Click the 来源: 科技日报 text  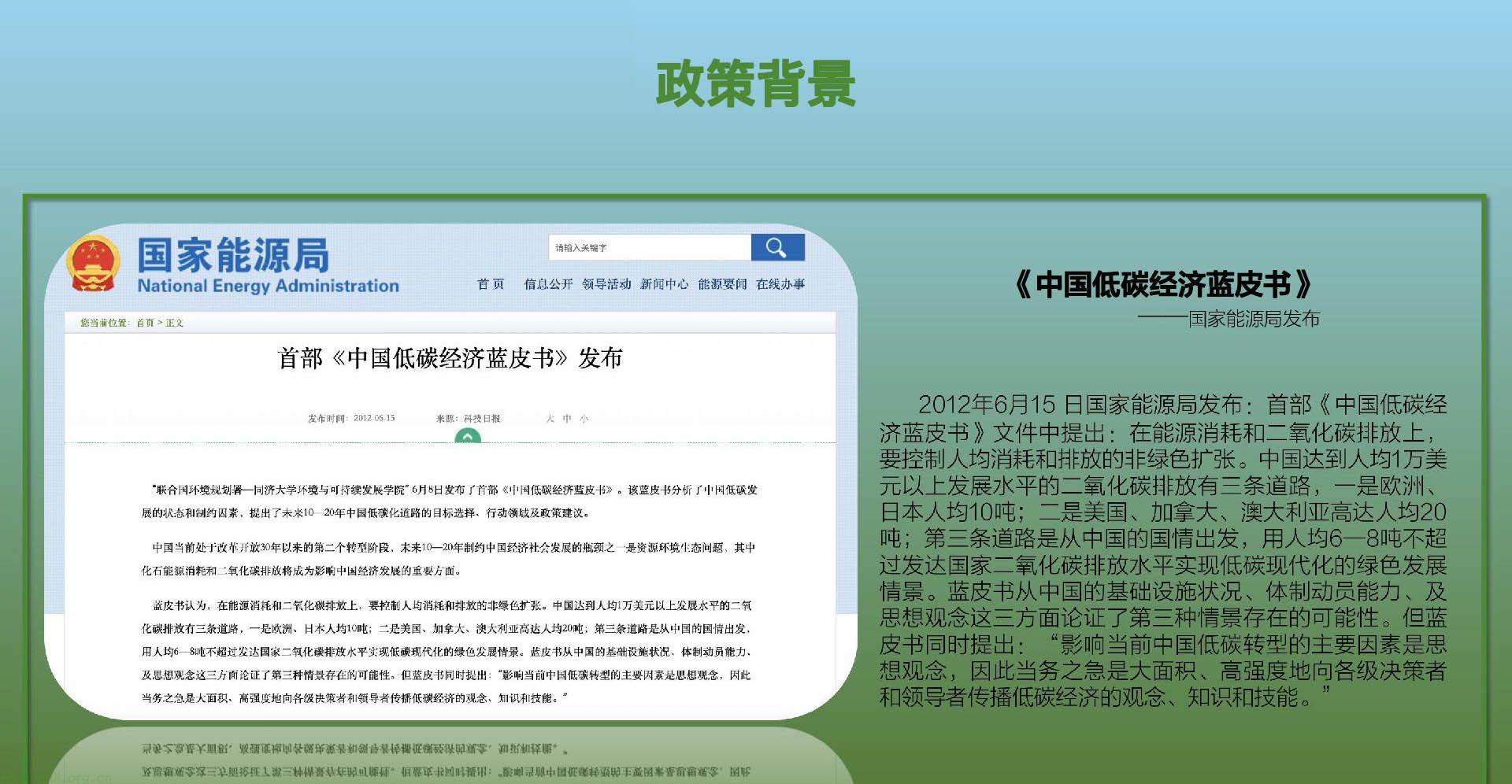pyautogui.click(x=469, y=419)
